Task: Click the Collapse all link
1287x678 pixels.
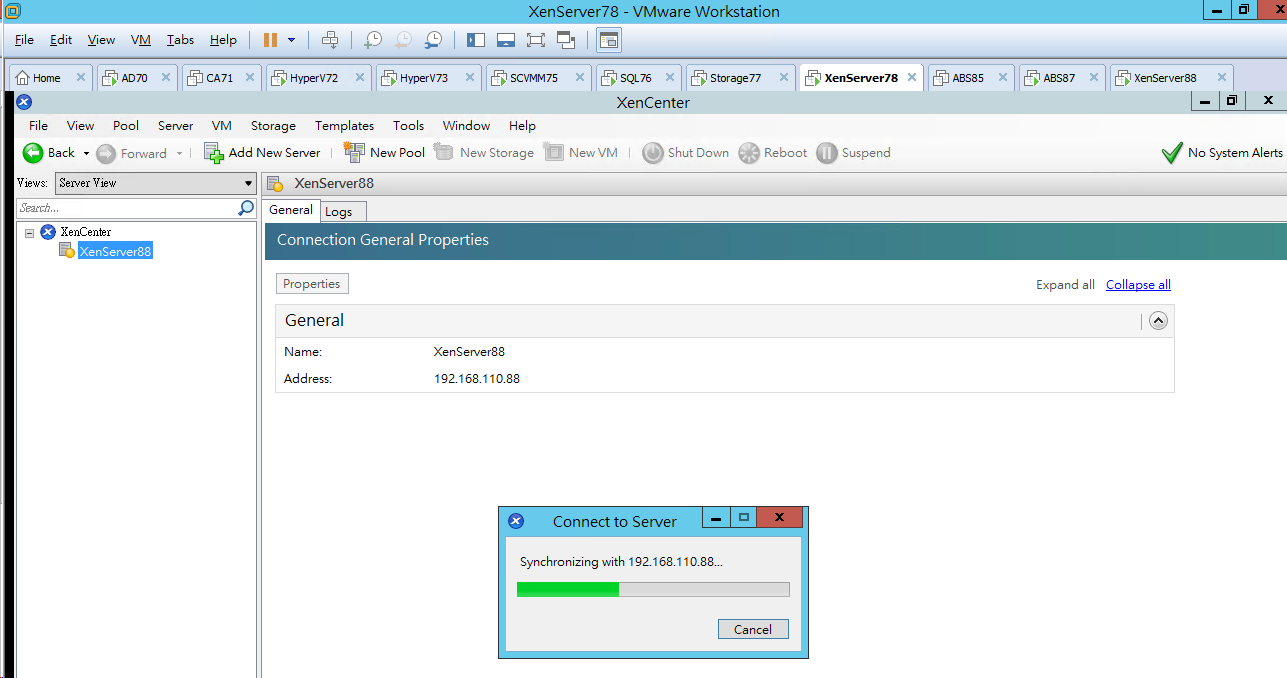Action: coord(1138,285)
